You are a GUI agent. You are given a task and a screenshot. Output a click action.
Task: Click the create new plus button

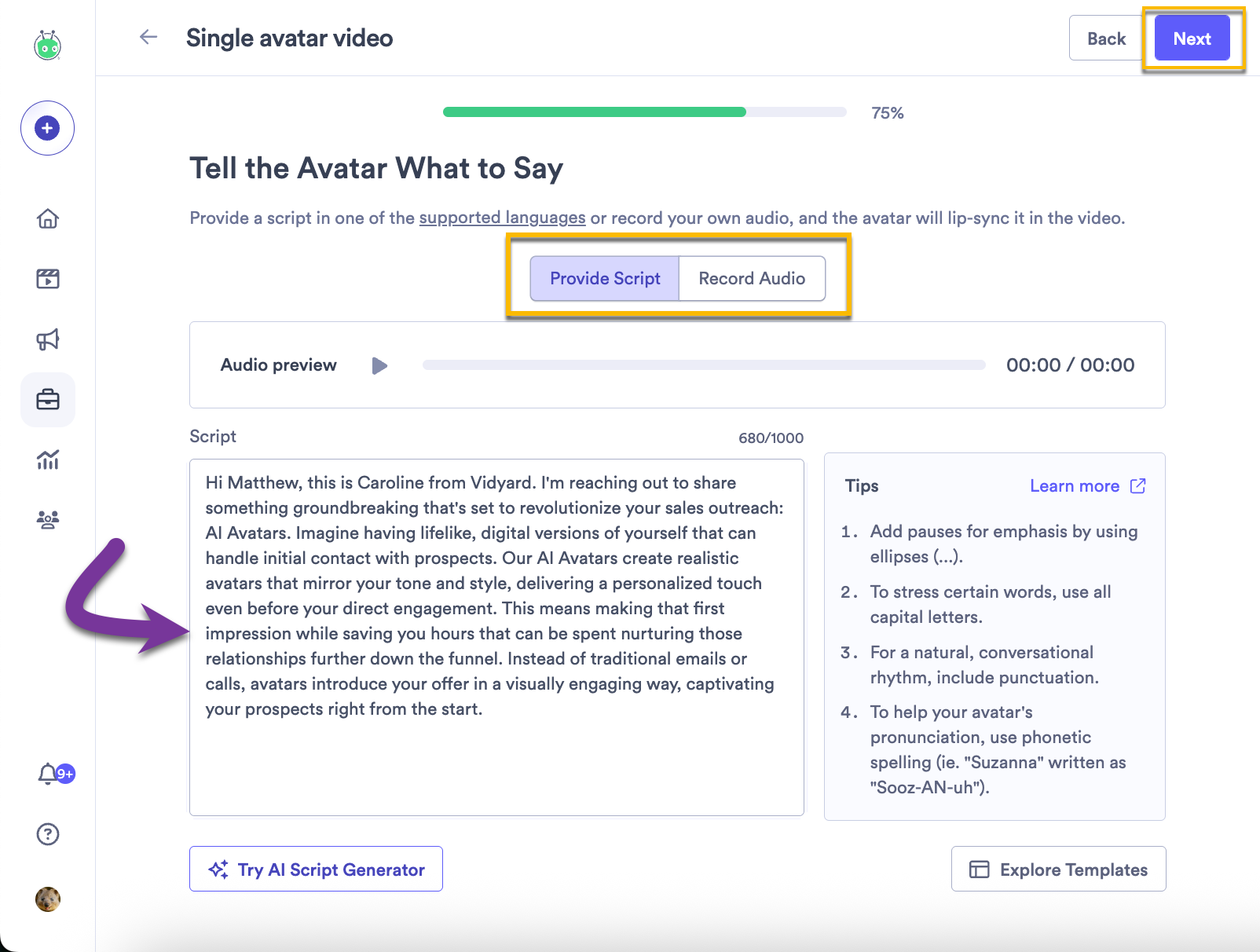tap(47, 127)
